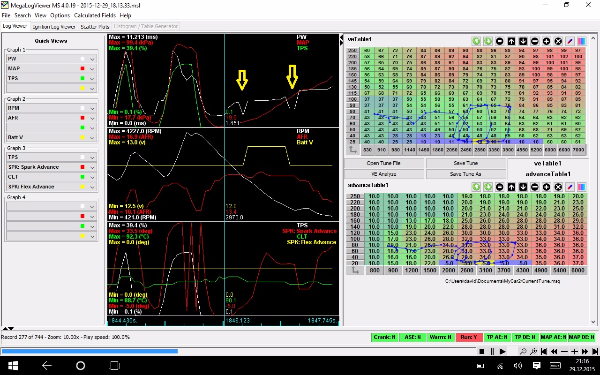This screenshot has width=600, height=375.
Task: Jump to start of log
Action: tap(544, 351)
